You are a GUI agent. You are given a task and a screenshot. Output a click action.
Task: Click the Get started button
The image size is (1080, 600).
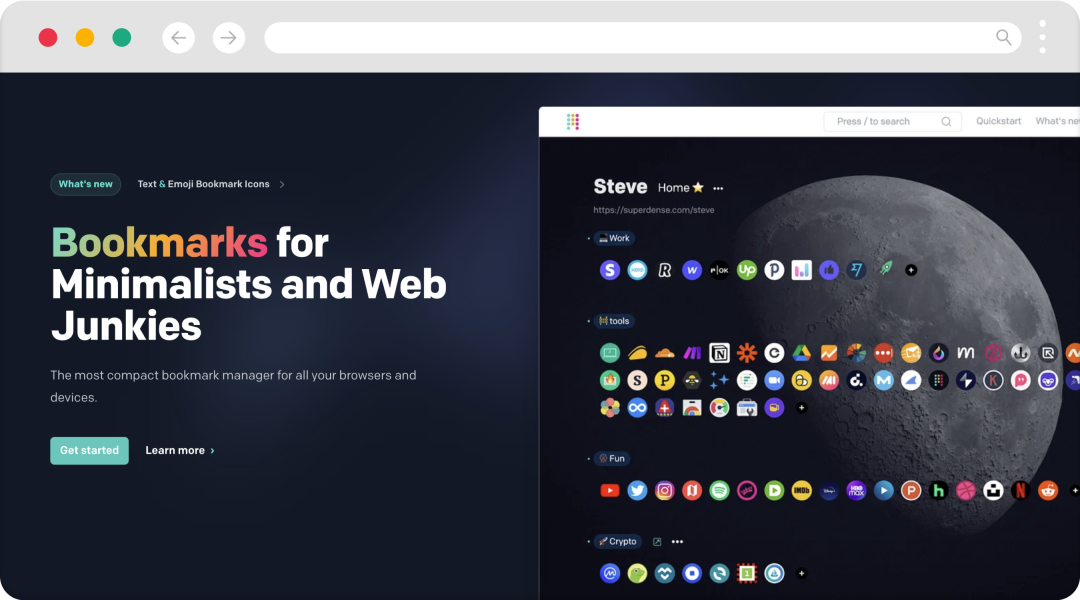pos(90,451)
